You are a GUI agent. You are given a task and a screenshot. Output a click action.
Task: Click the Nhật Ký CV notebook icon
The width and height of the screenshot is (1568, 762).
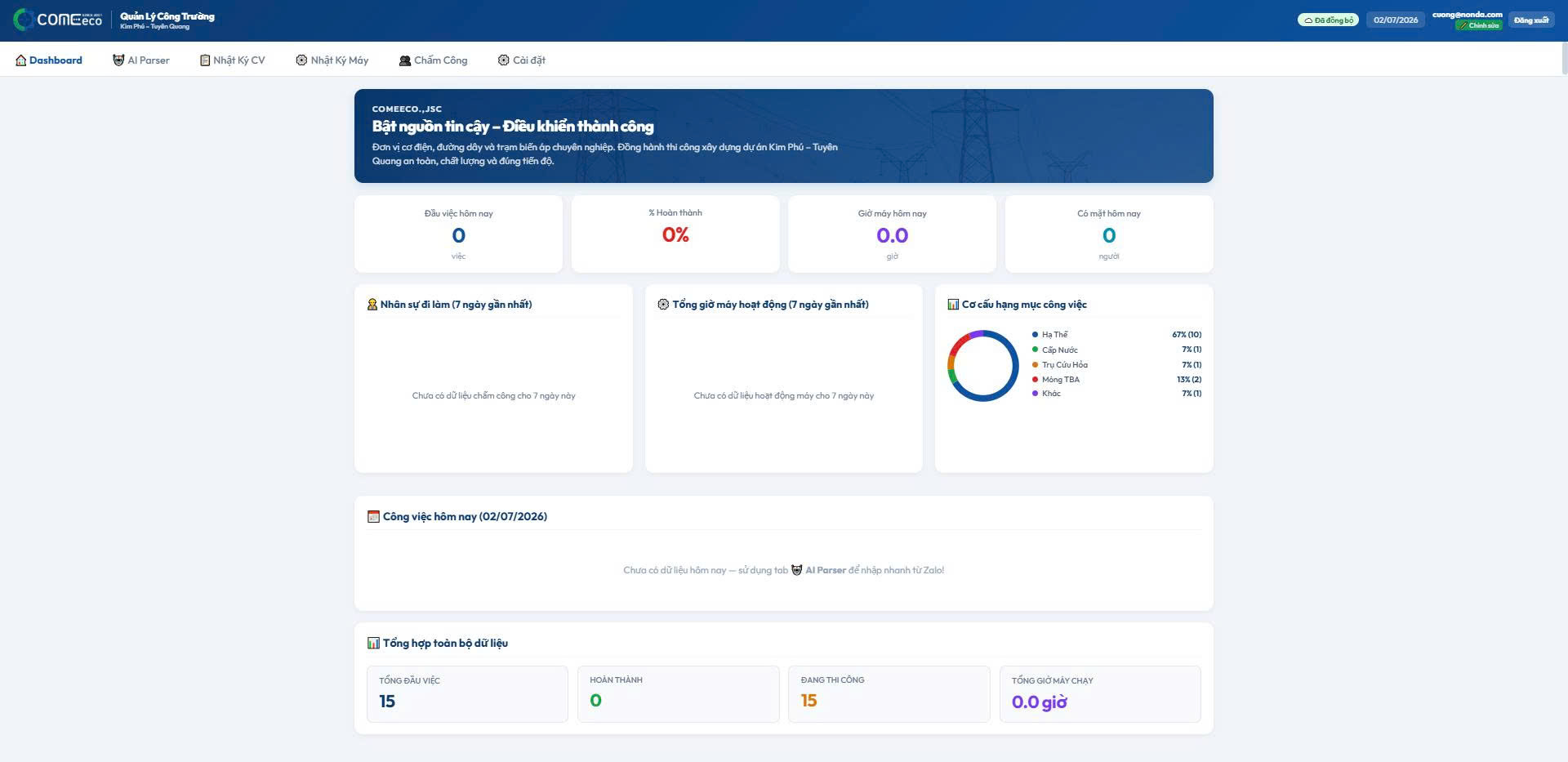pyautogui.click(x=205, y=60)
